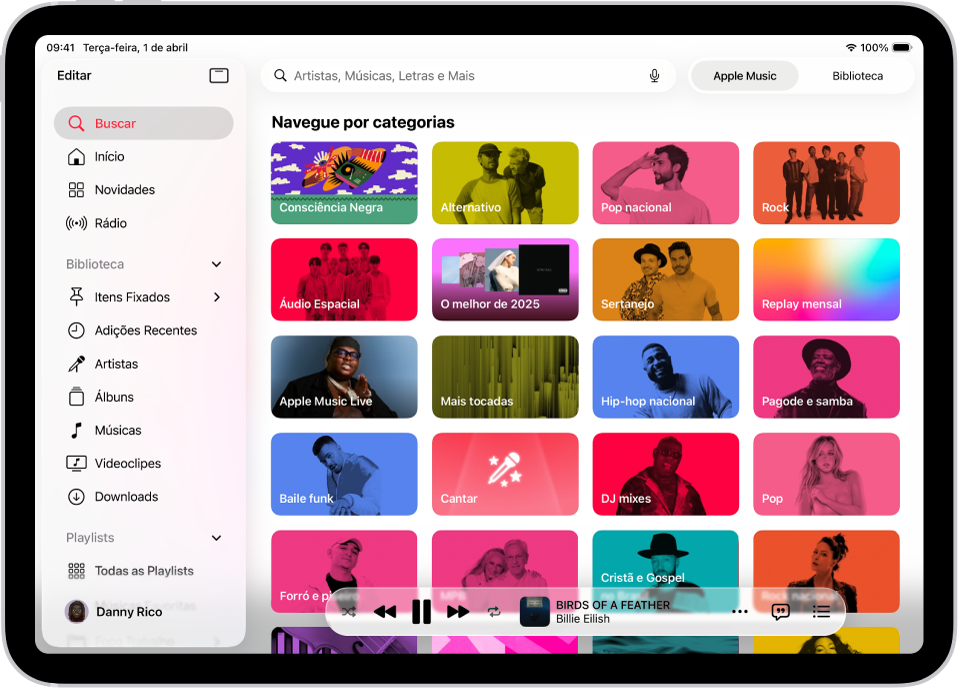
Task: Click the magnifier icon in search field
Action: [x=280, y=76]
